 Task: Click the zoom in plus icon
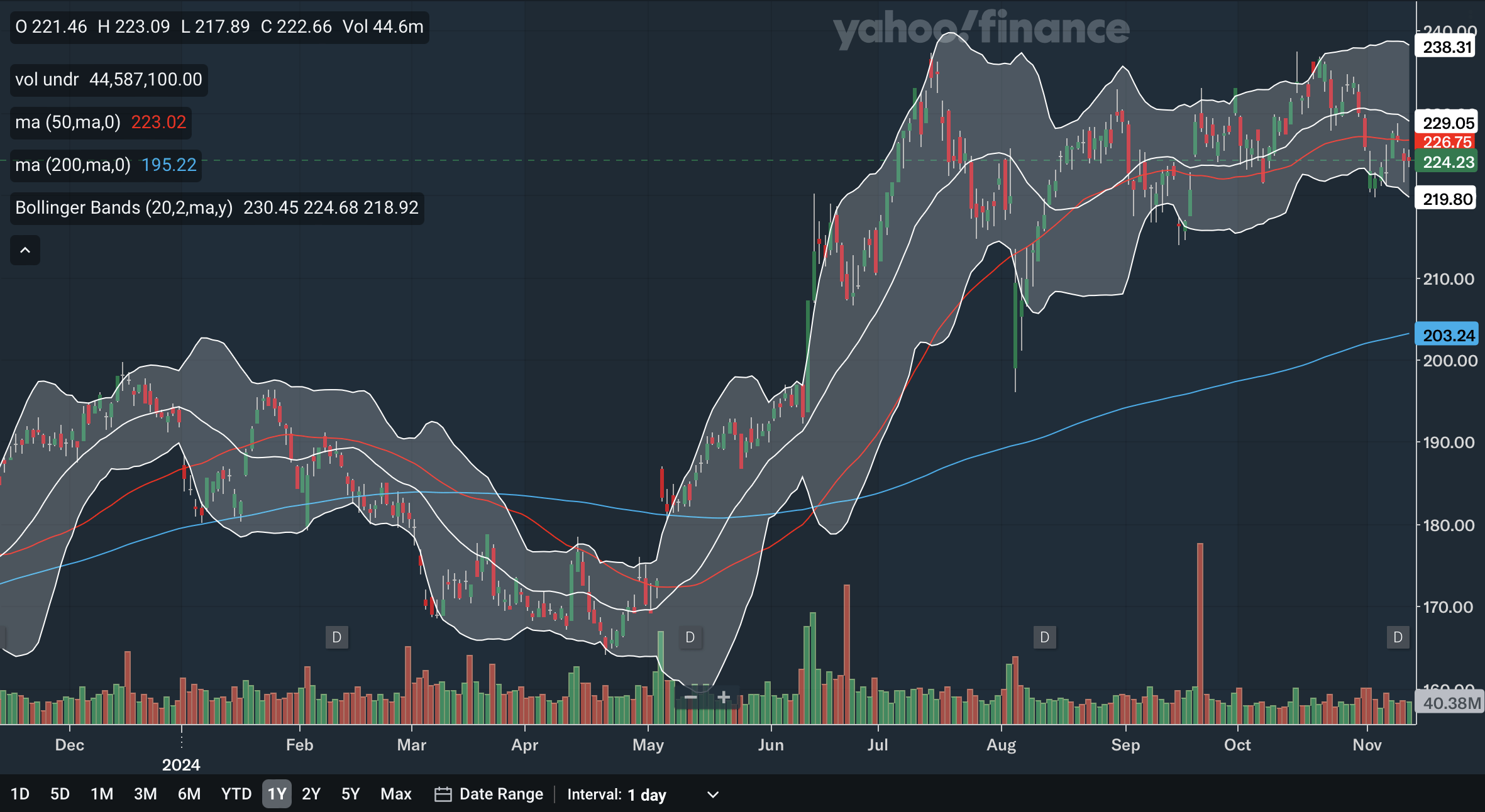[724, 698]
